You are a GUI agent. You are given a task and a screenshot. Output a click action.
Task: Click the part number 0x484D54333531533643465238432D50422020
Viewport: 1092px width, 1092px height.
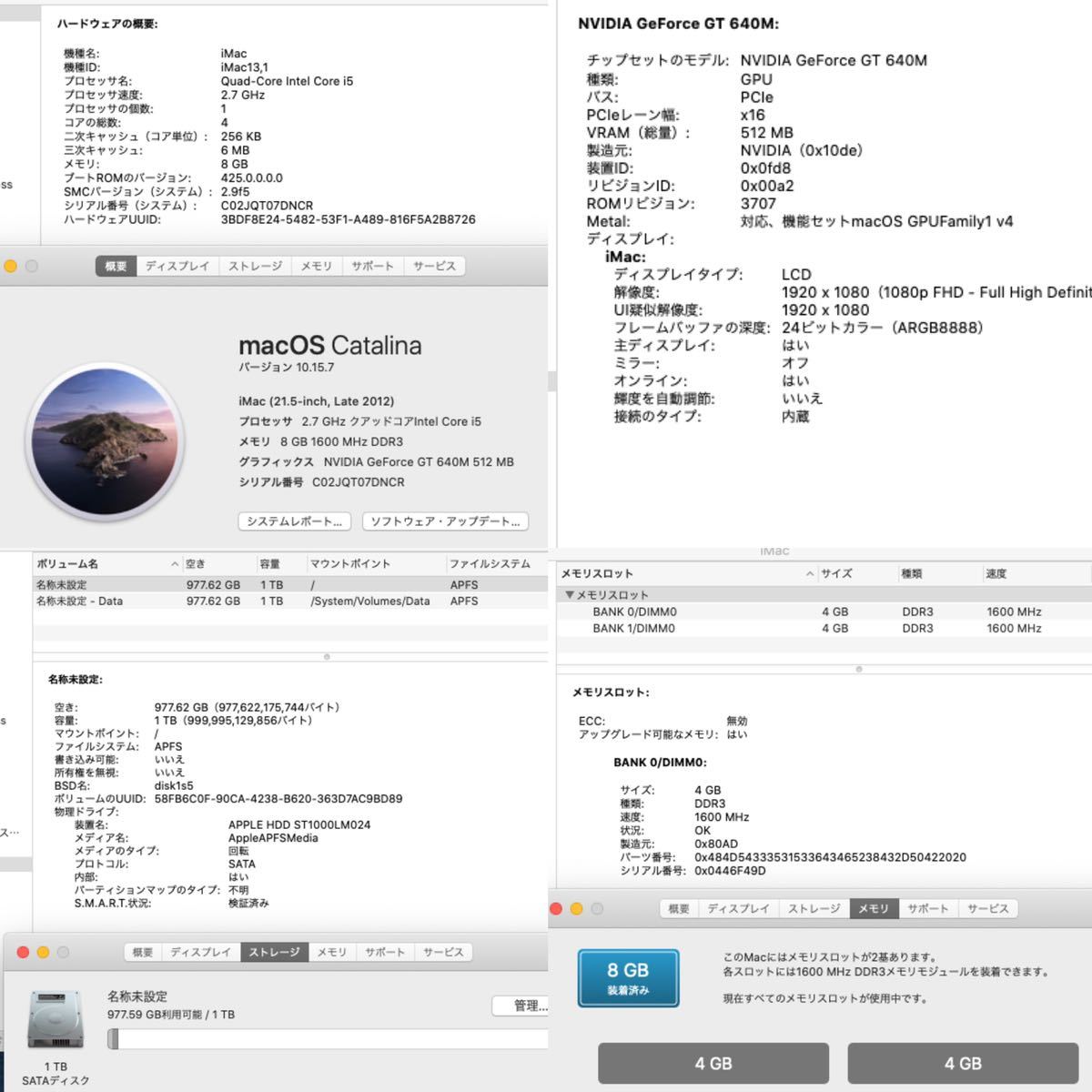coord(830,857)
